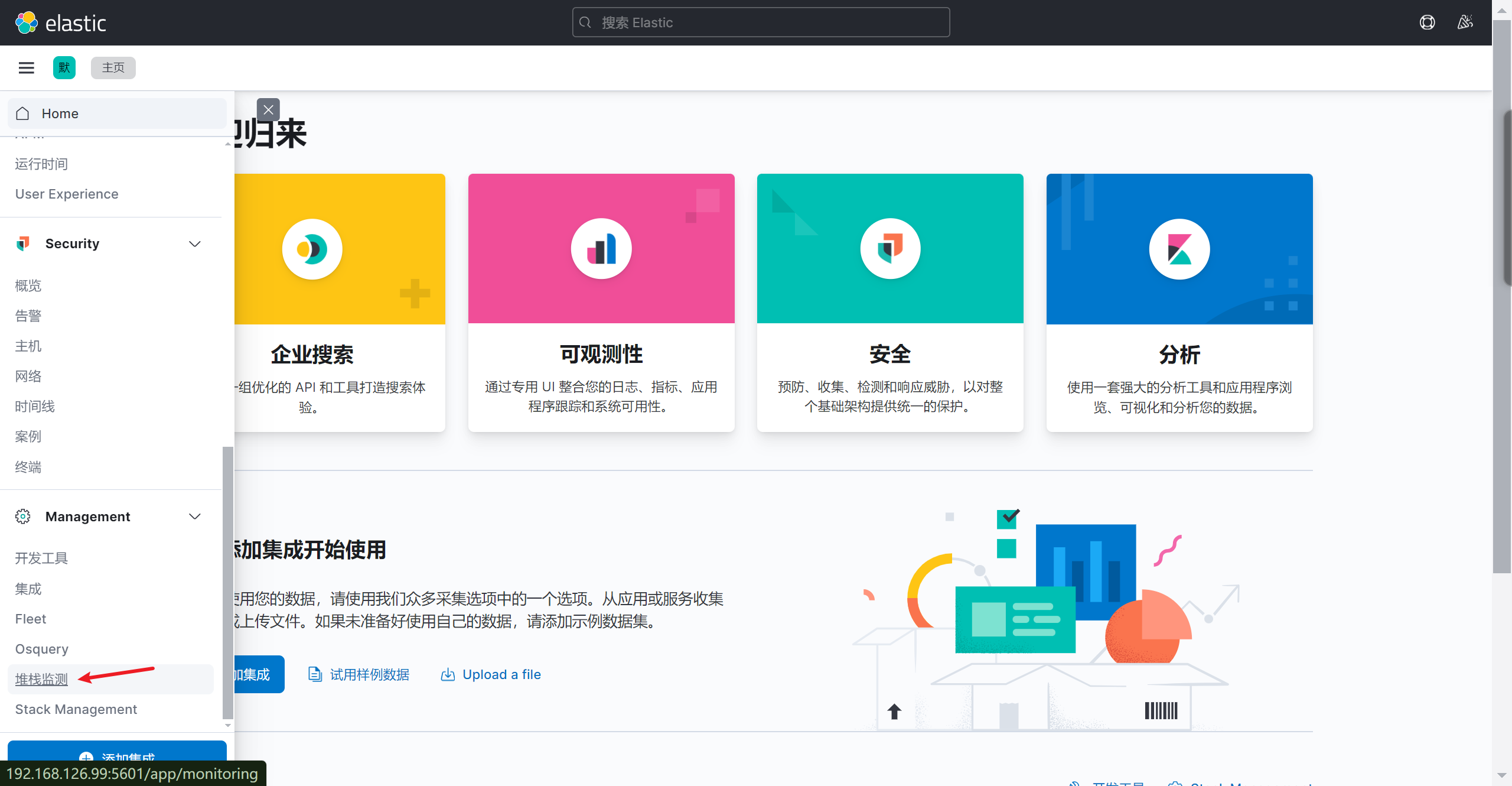Click the Enterprise Search logo circle
Viewport: 1512px width, 786px height.
coord(312,249)
